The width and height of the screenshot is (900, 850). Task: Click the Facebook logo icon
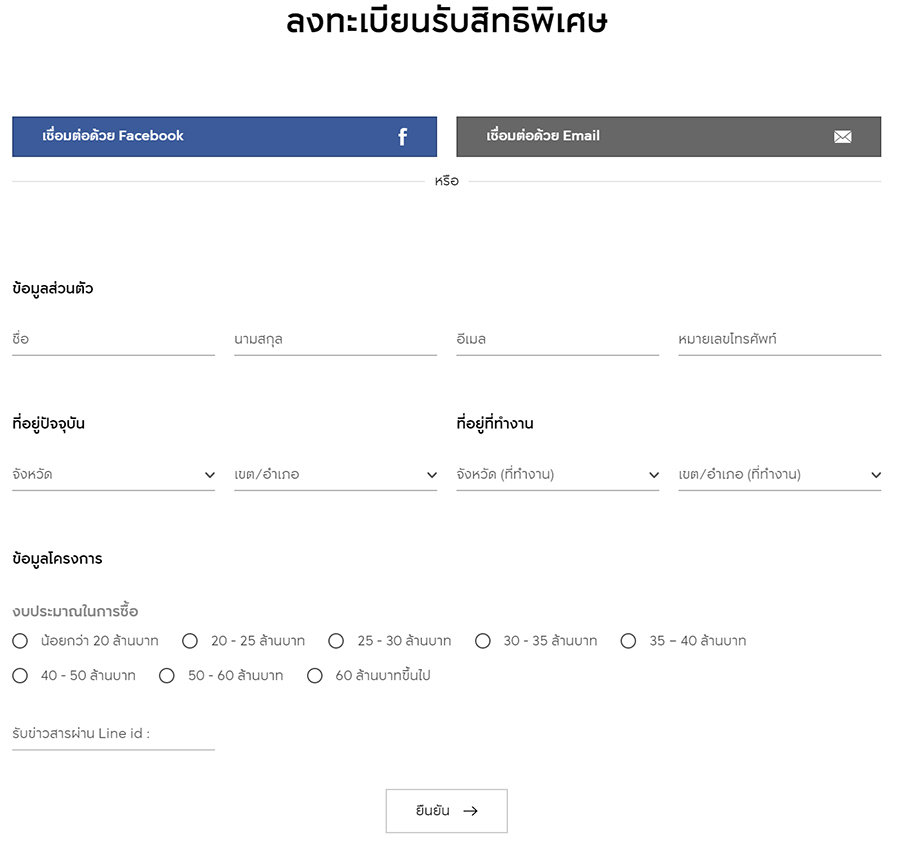click(402, 137)
